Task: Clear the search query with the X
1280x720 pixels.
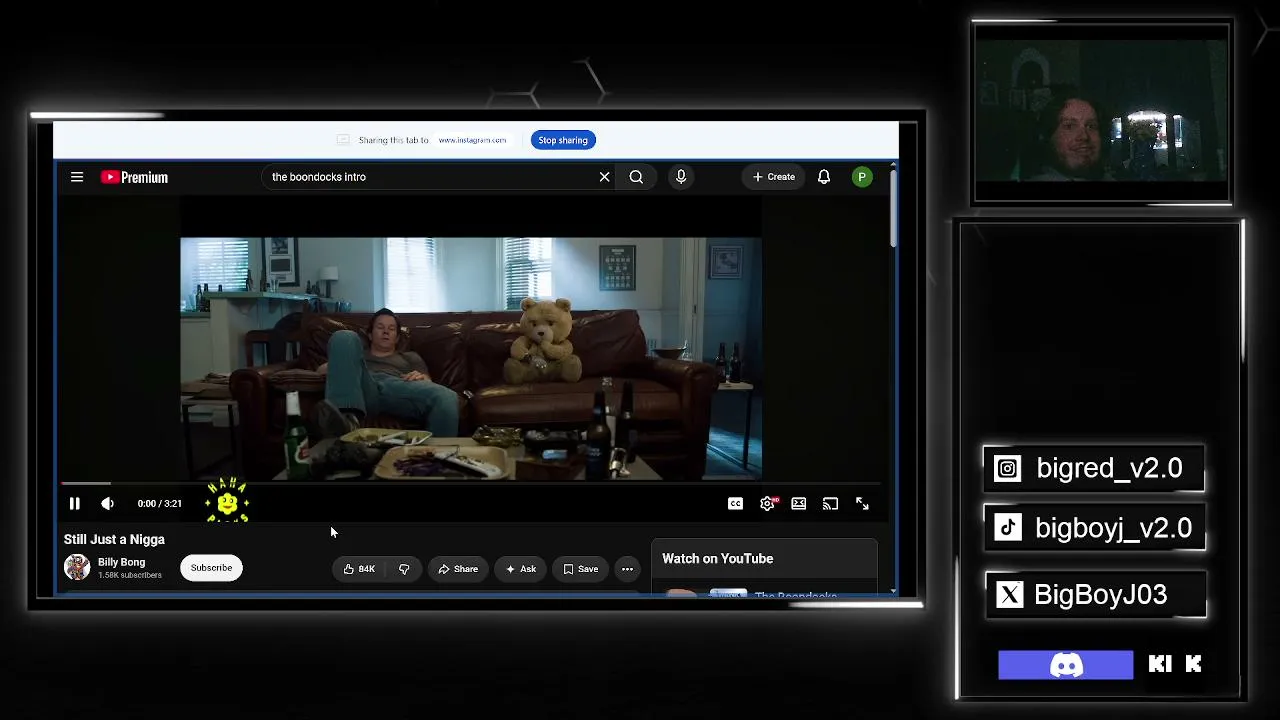Action: [x=604, y=177]
